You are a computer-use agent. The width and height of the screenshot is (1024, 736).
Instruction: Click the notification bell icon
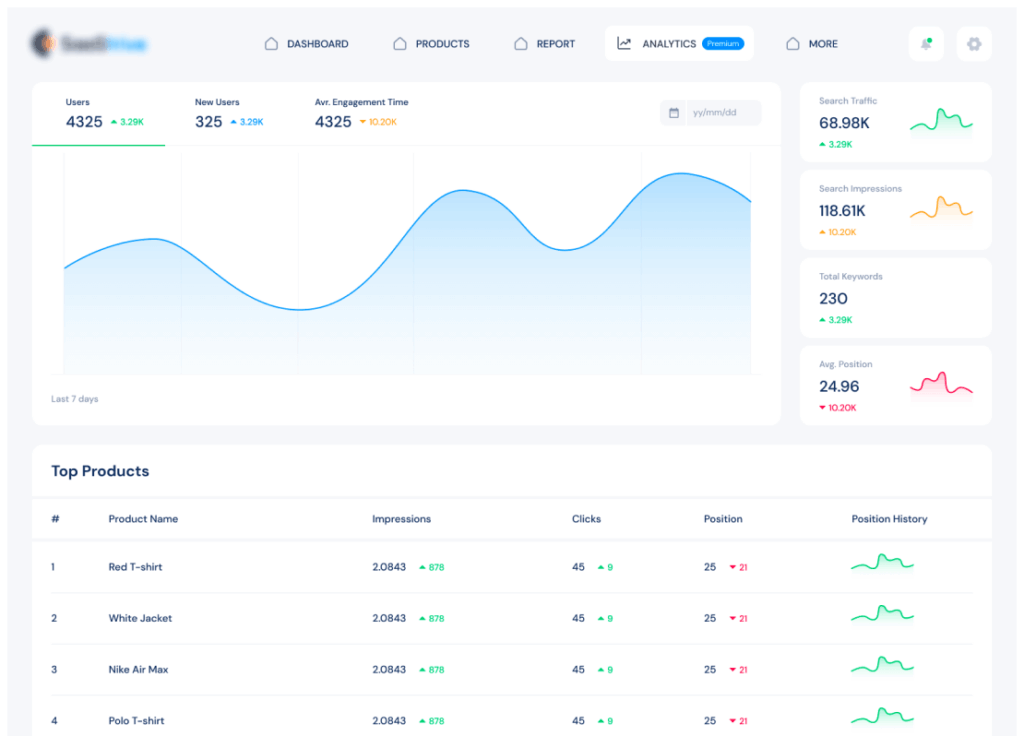(x=926, y=44)
